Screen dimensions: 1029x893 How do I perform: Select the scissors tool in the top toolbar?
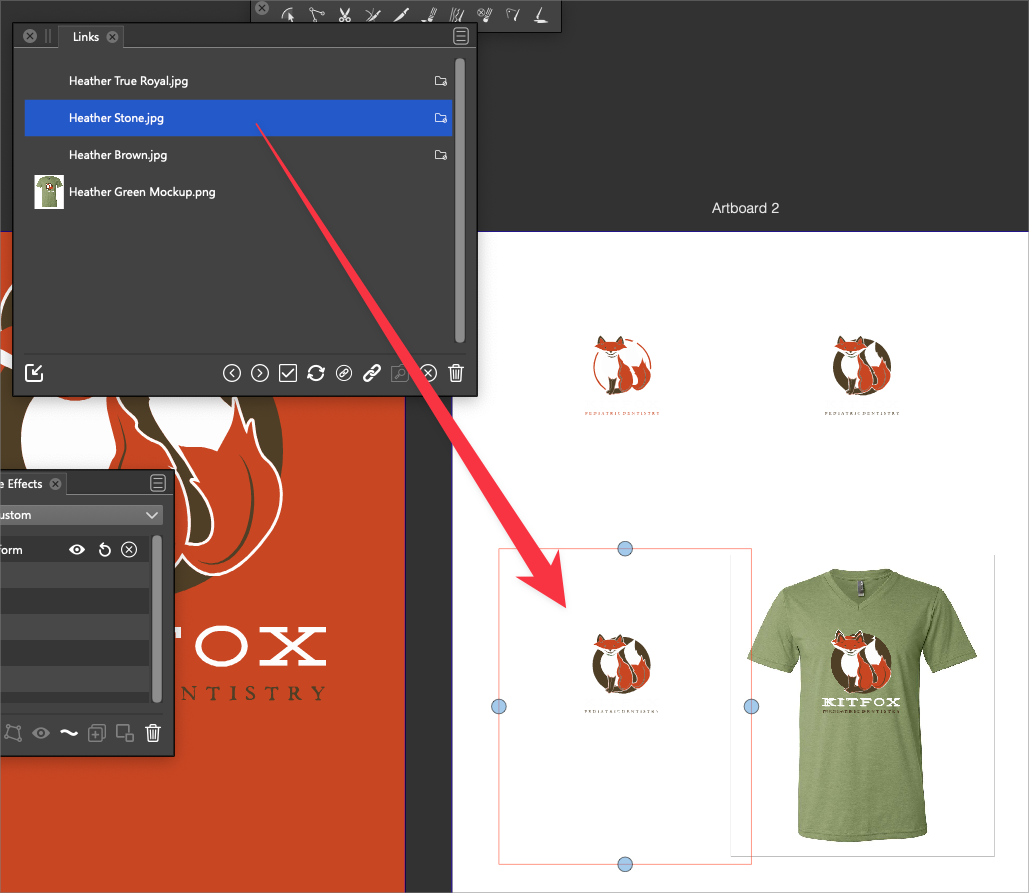[344, 15]
